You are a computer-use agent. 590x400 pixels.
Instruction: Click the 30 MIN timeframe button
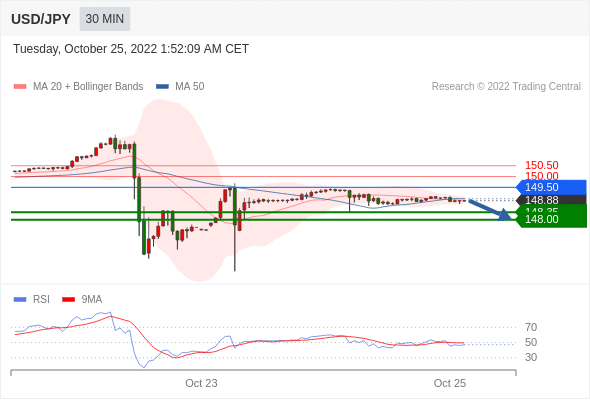coord(105,19)
